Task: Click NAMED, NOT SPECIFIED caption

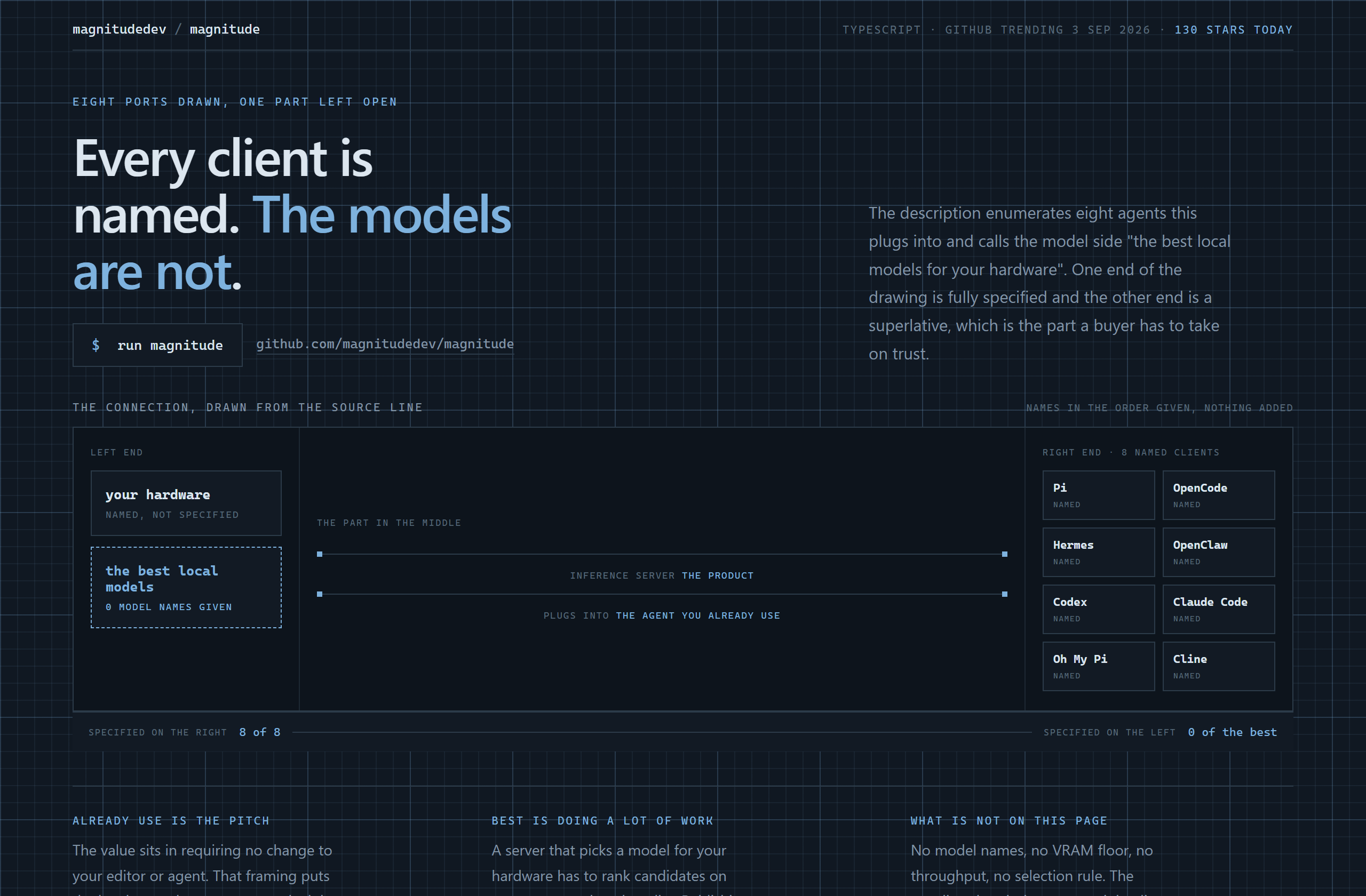Action: click(172, 515)
